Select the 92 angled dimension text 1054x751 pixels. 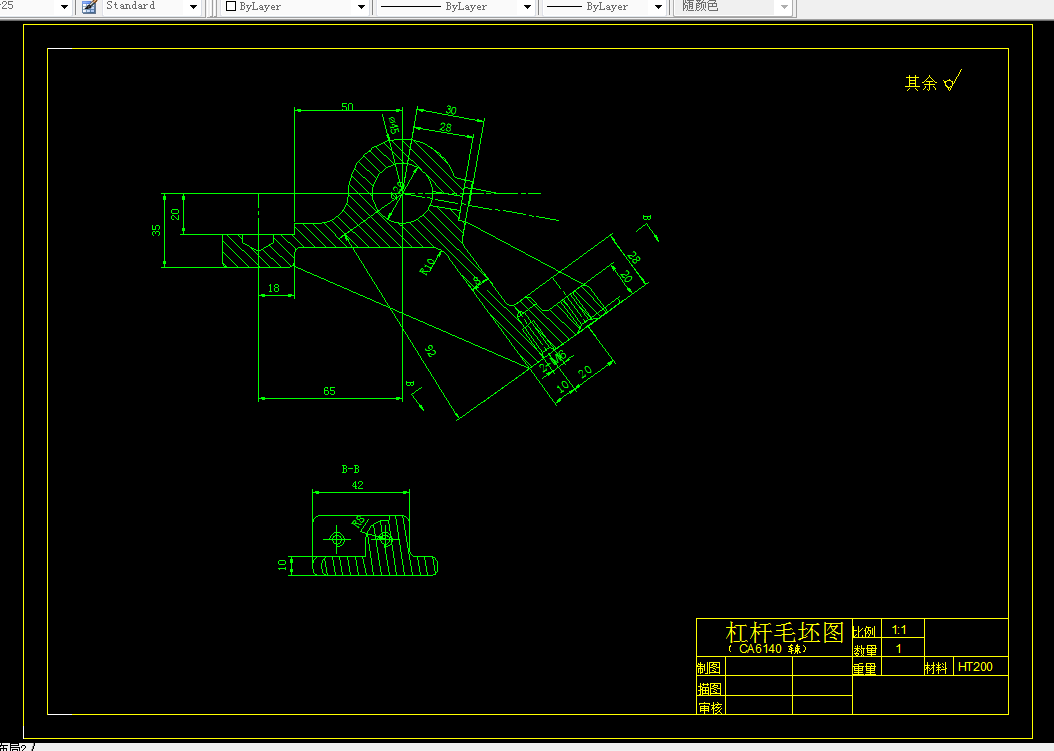click(x=430, y=350)
